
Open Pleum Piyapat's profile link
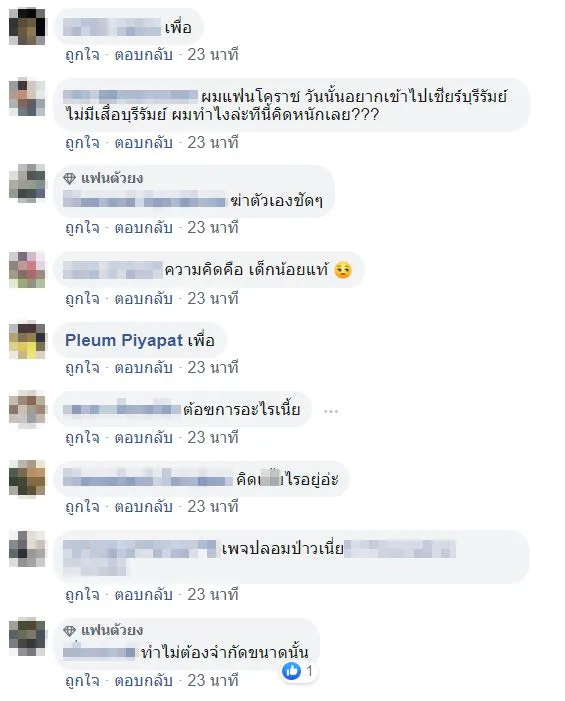pyautogui.click(x=124, y=340)
